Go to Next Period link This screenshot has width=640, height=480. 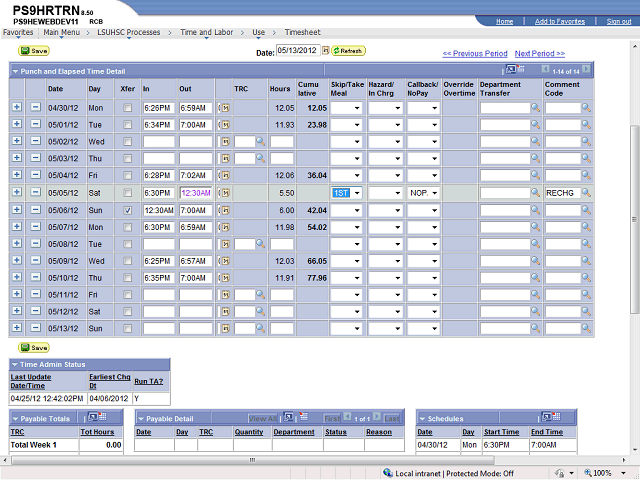(x=539, y=53)
